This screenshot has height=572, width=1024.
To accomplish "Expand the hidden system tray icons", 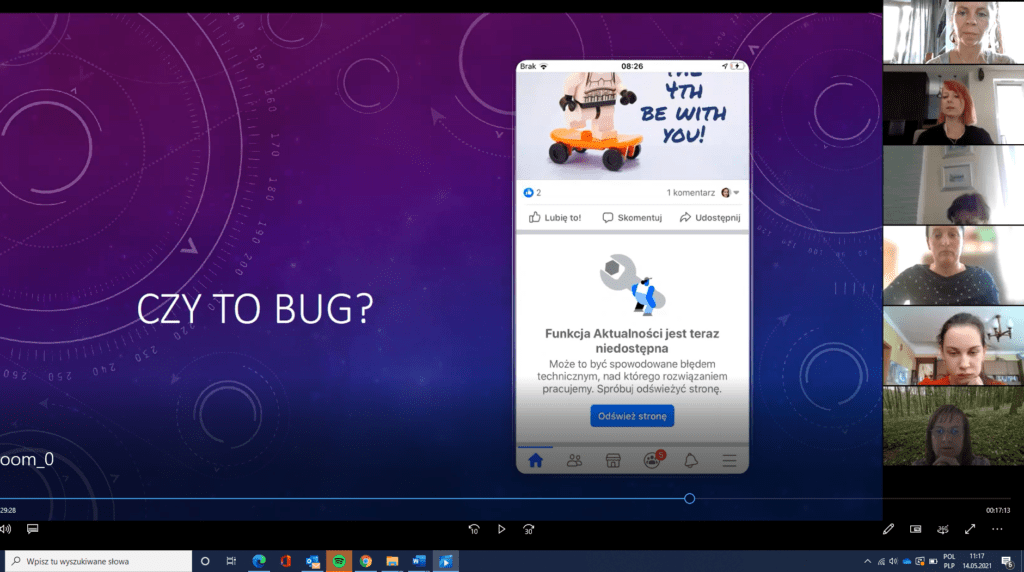I will coord(867,561).
